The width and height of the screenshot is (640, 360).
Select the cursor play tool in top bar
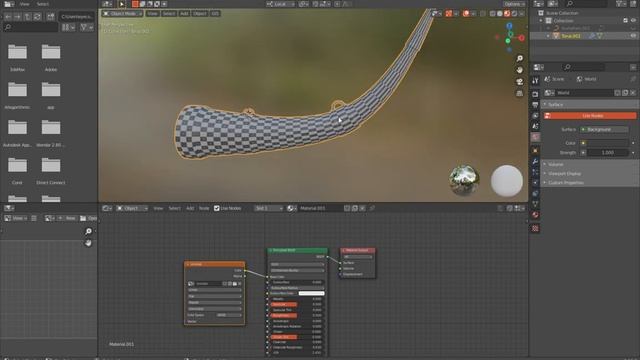122,4
